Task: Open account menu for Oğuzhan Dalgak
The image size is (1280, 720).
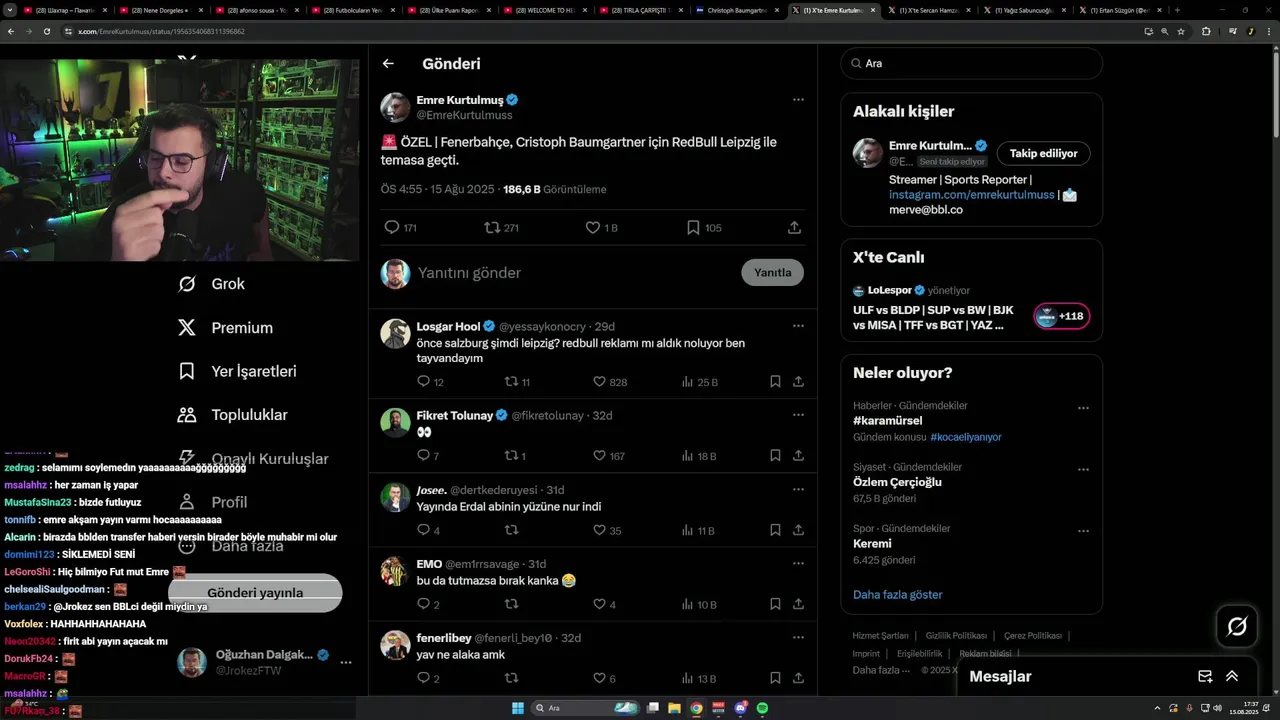Action: (346, 662)
